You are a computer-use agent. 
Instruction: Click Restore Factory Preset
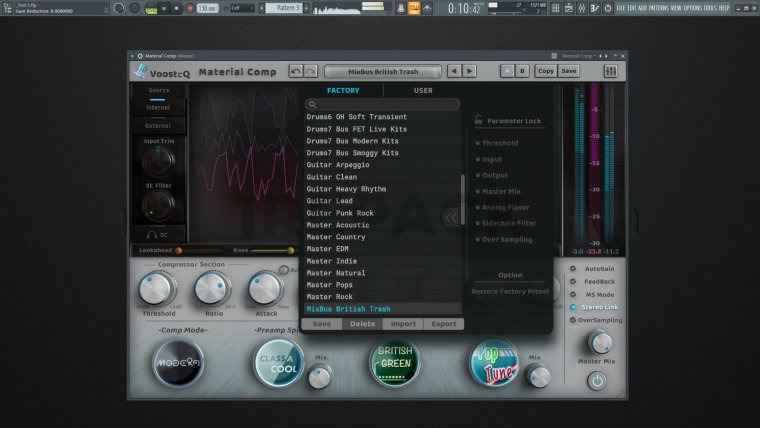pyautogui.click(x=511, y=291)
